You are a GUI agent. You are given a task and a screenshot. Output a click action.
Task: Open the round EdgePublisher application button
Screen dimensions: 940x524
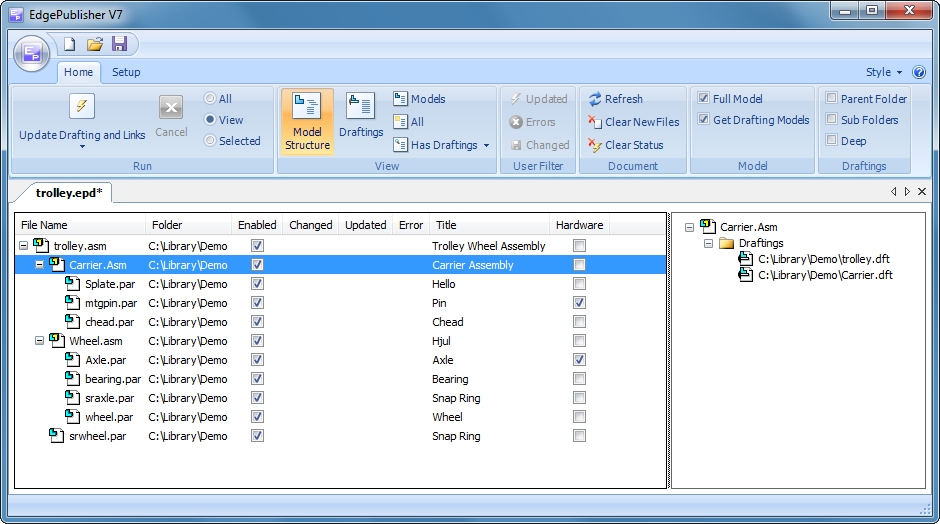click(x=32, y=53)
